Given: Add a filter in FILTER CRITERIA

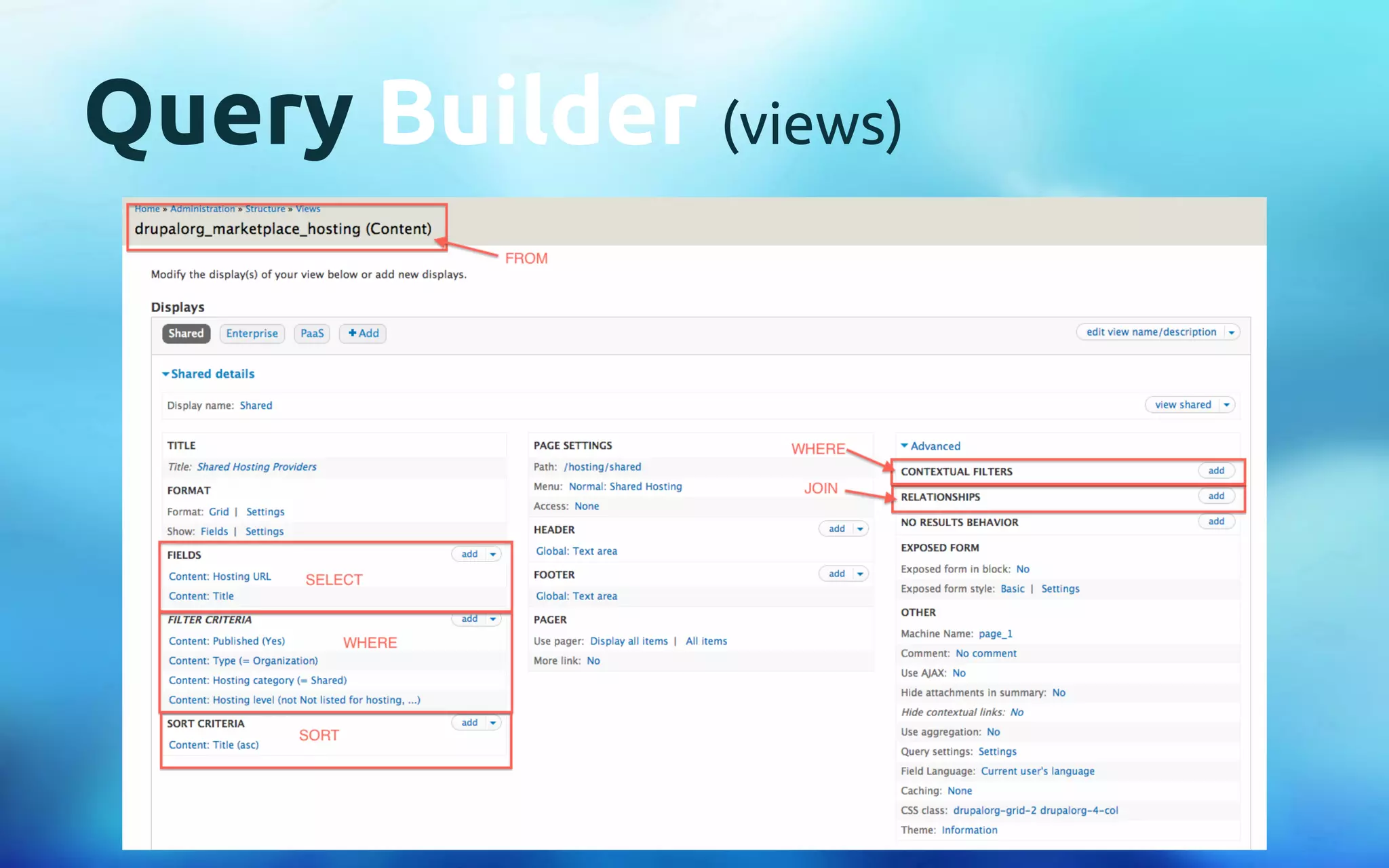Looking at the screenshot, I should coord(469,618).
